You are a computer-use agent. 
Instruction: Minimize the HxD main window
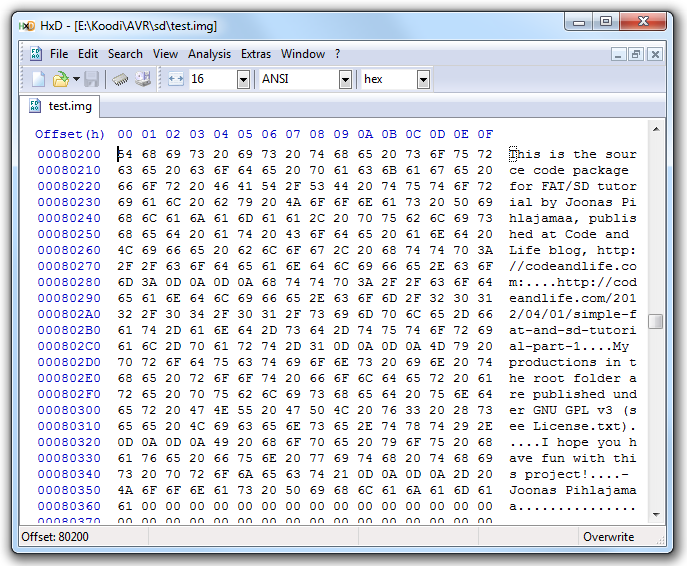579,22
